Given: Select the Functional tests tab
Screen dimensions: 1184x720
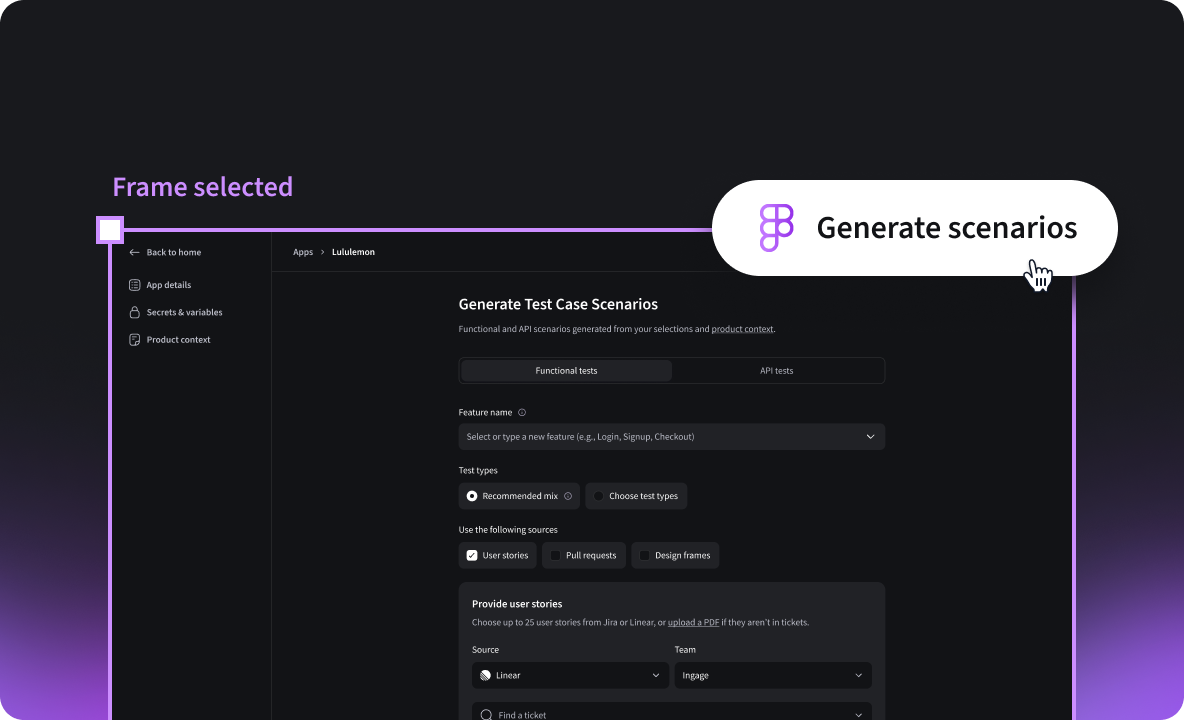Looking at the screenshot, I should pos(566,370).
